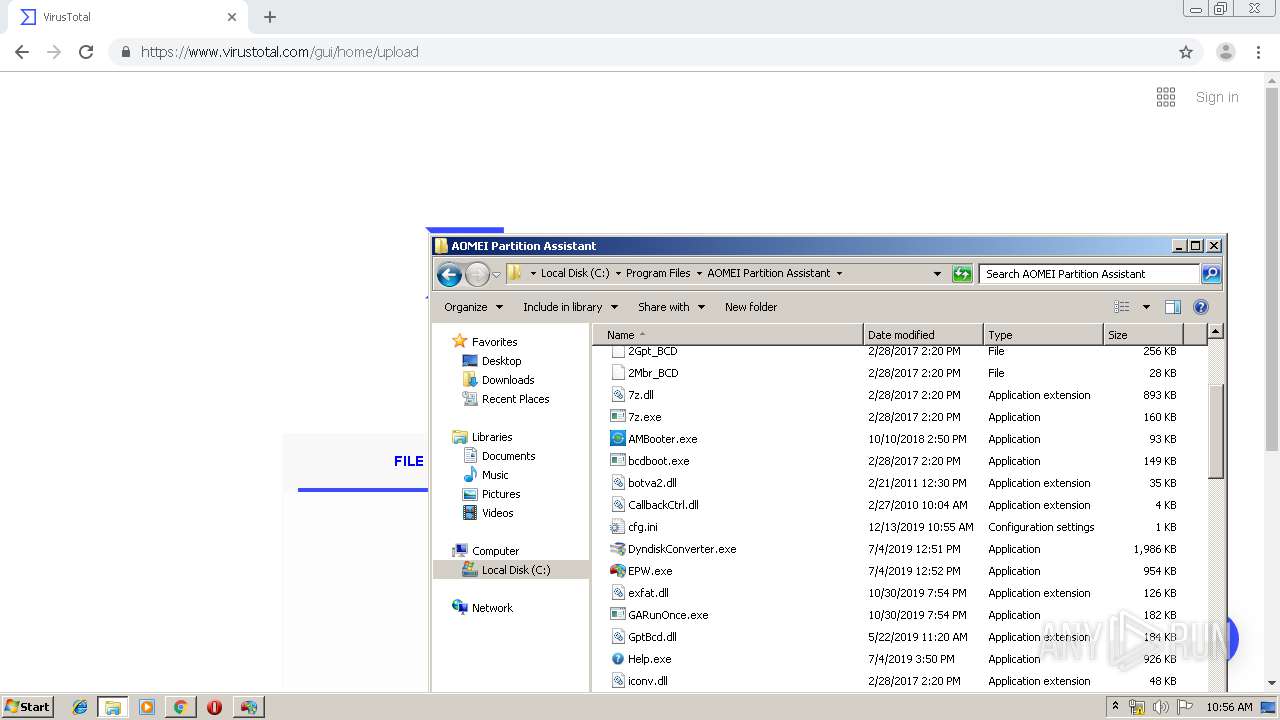
Task: Open the Chrome profile avatar icon
Action: point(1226,52)
